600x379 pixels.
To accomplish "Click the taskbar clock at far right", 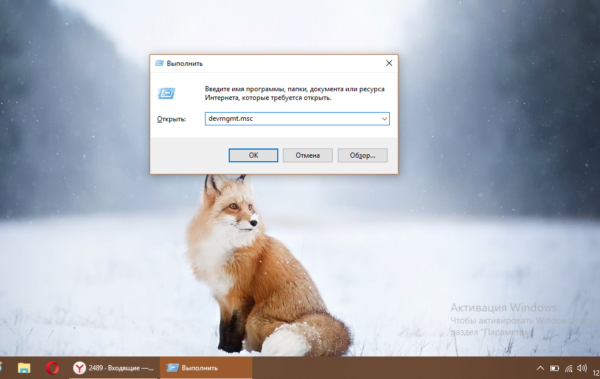I will pos(596,372).
